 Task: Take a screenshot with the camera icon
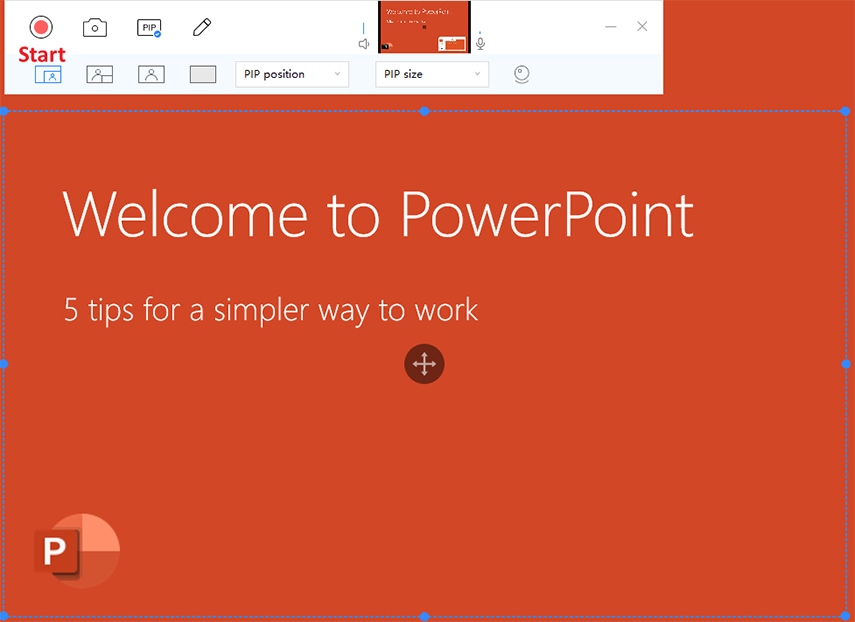click(95, 28)
